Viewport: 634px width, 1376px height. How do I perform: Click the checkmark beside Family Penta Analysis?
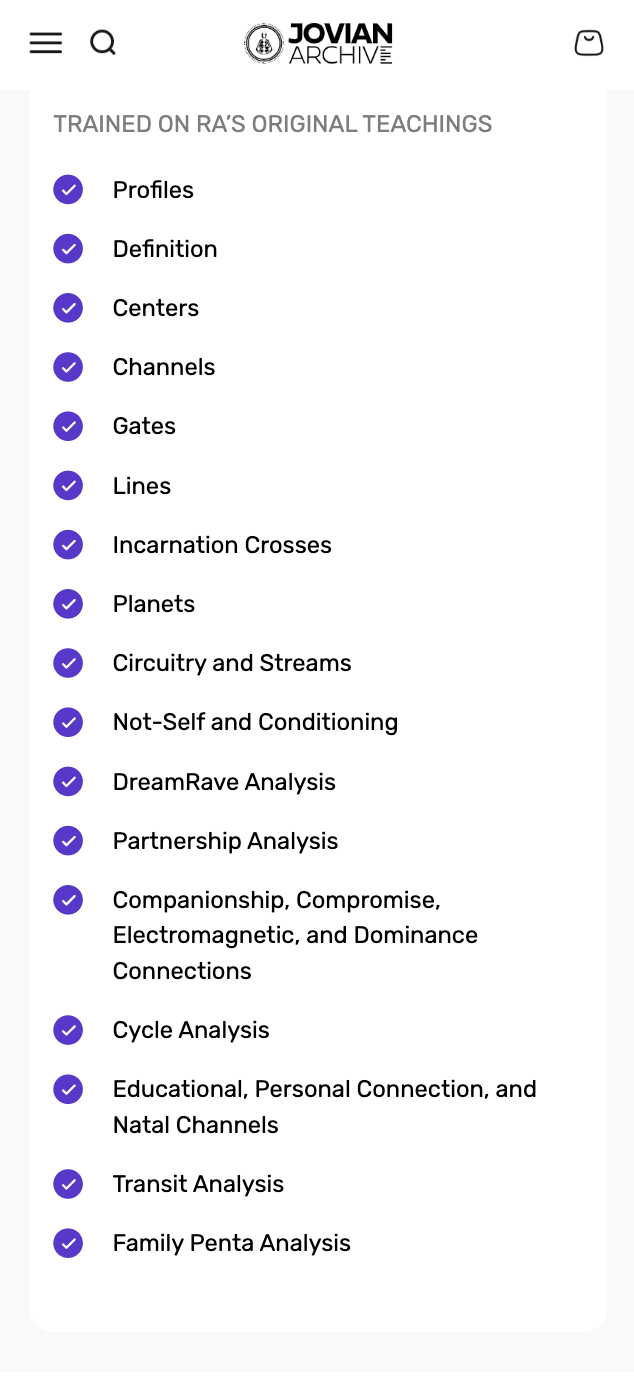[68, 1243]
